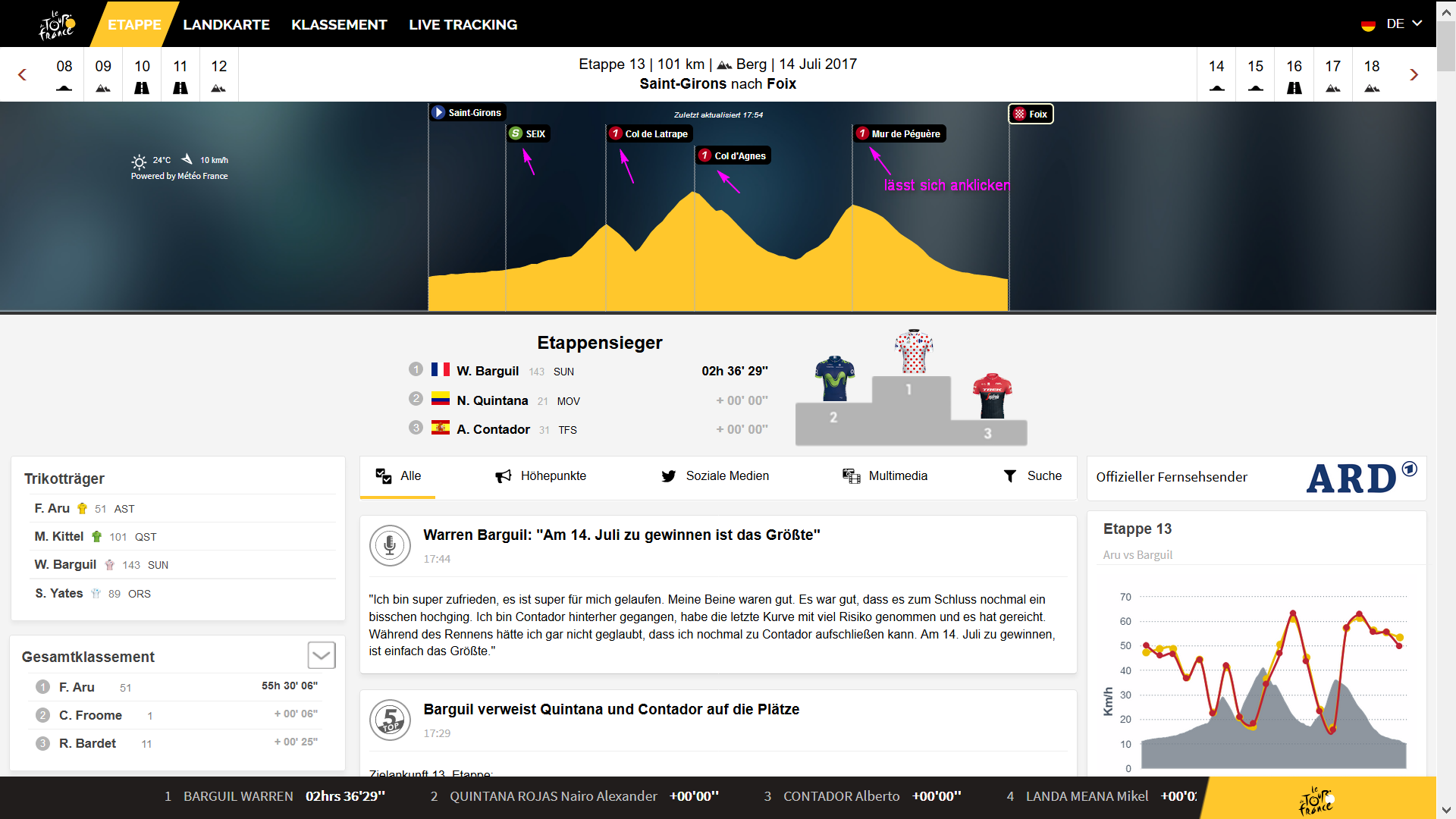The image size is (1456, 819).
Task: Go to previous stages with left arrow
Action: [x=22, y=74]
